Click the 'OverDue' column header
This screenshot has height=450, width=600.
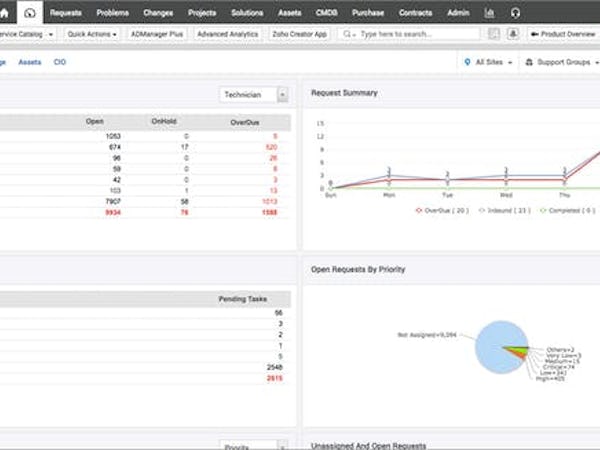tap(245, 122)
